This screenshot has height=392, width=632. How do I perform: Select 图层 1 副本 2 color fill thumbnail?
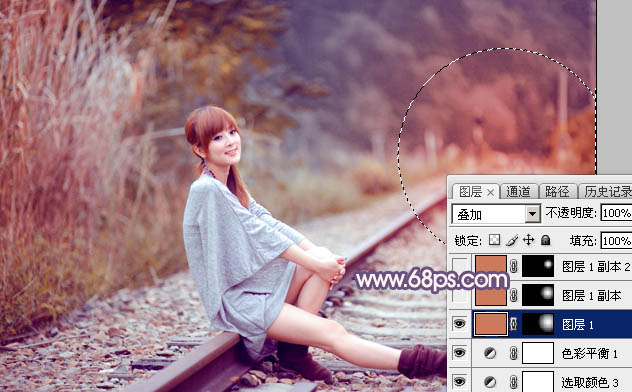pyautogui.click(x=491, y=266)
